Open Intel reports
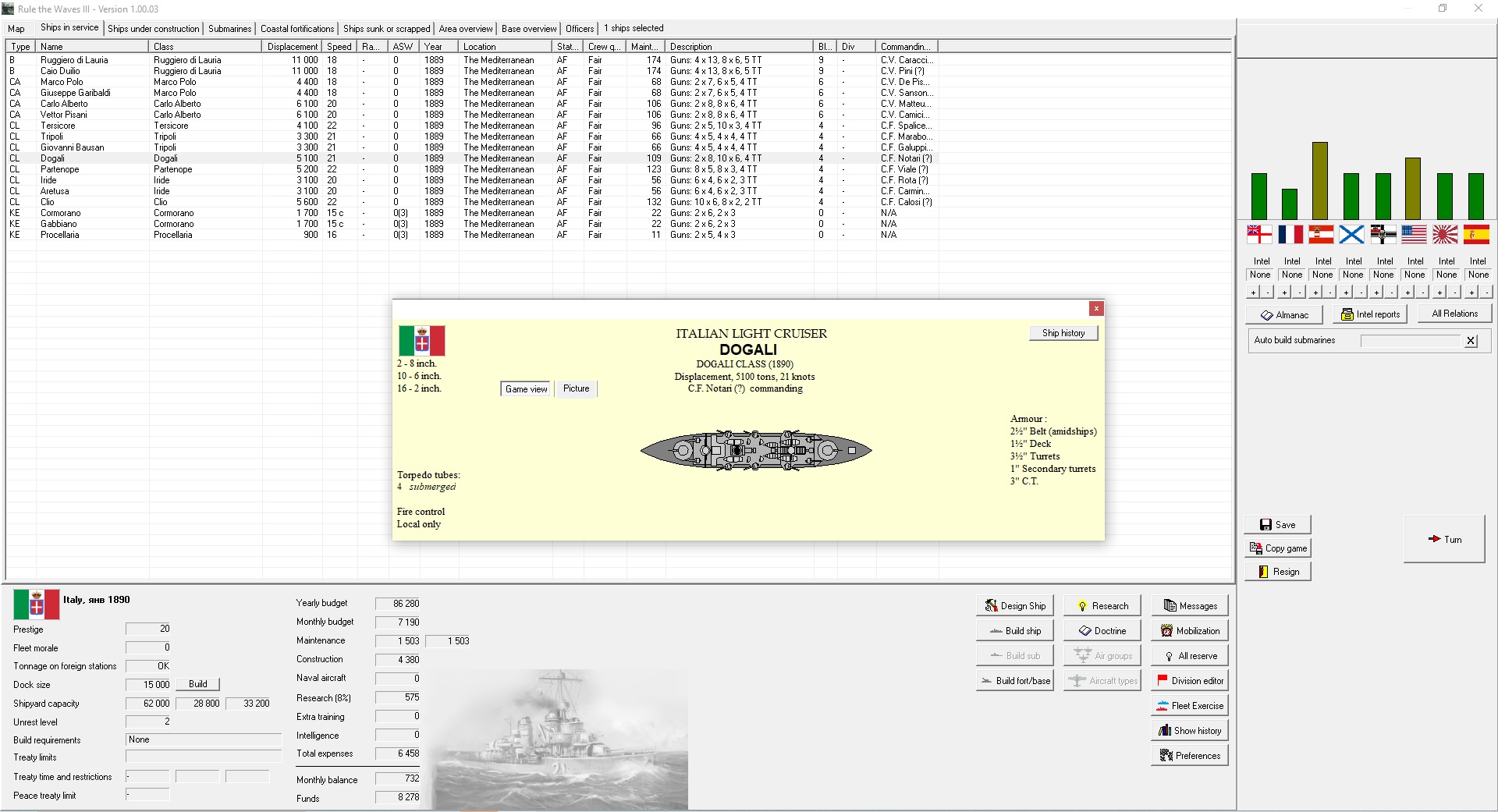Viewport: 1498px width, 812px height. [1371, 314]
